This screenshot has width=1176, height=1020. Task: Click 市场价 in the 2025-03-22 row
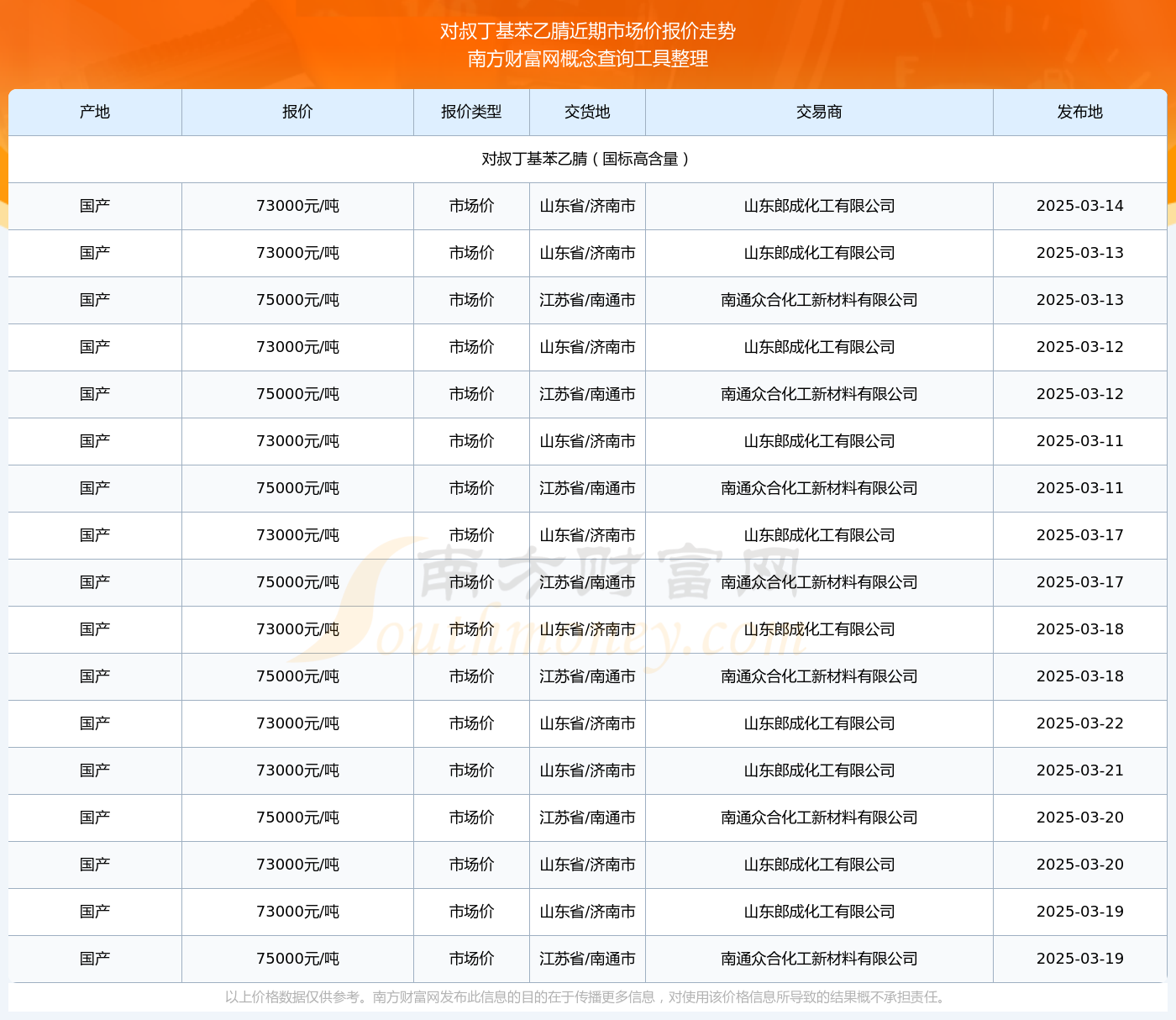pos(471,723)
